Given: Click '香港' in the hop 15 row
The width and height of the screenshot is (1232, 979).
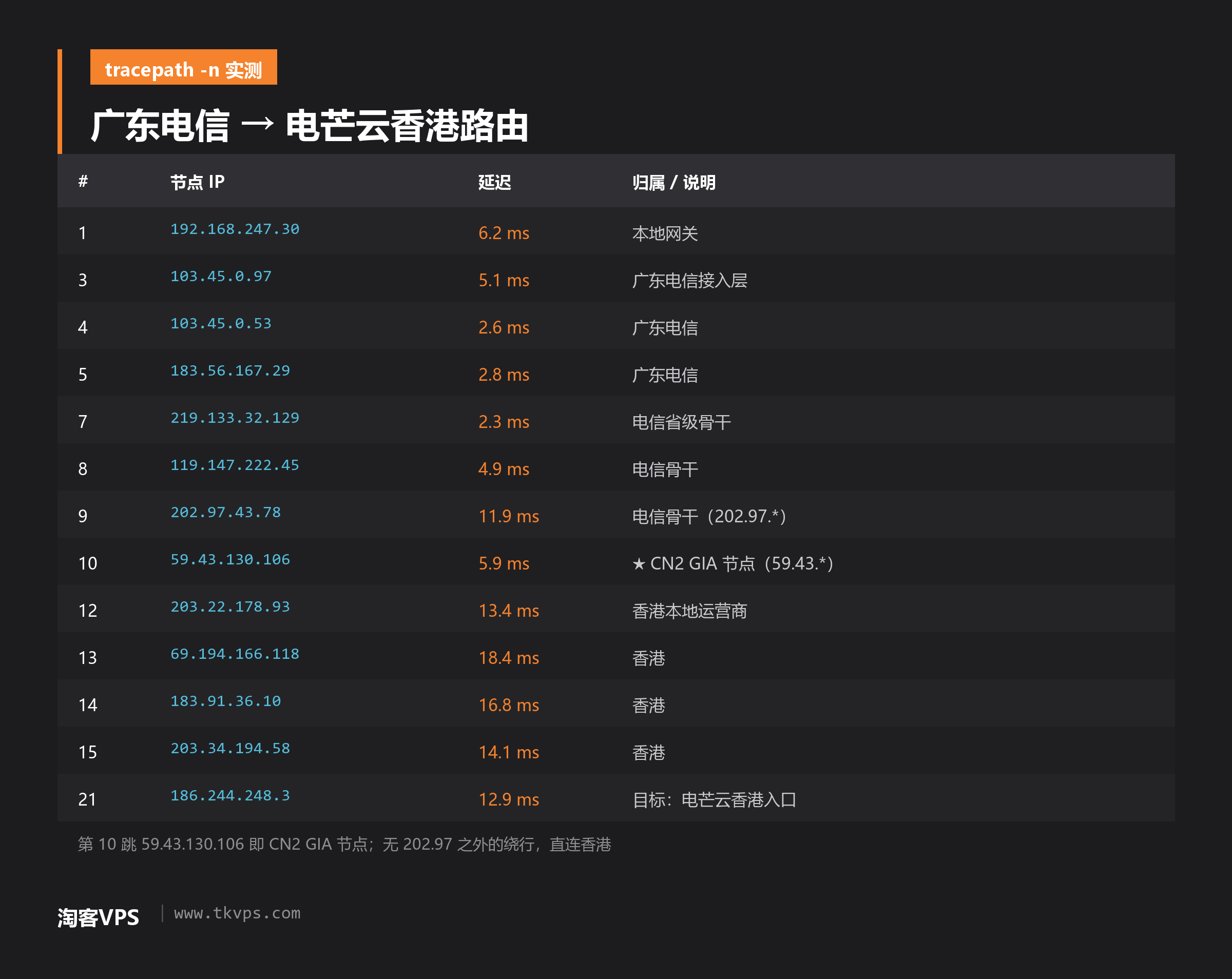Looking at the screenshot, I should point(648,752).
